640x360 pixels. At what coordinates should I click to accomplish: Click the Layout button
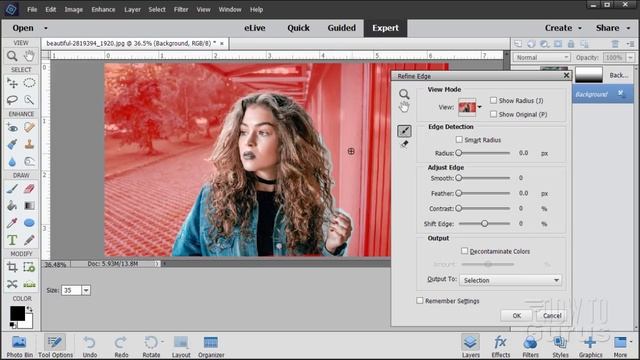(181, 346)
